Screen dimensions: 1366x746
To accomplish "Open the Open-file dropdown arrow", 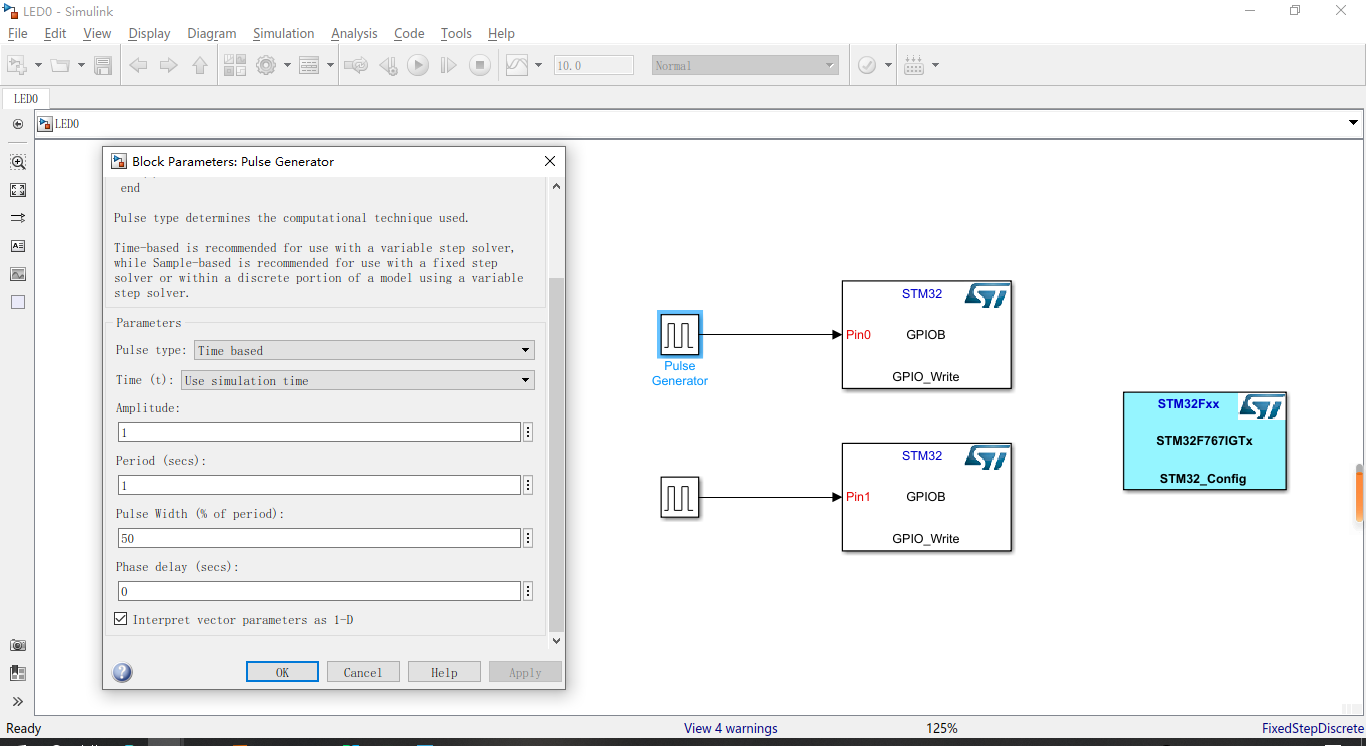I will tap(81, 65).
